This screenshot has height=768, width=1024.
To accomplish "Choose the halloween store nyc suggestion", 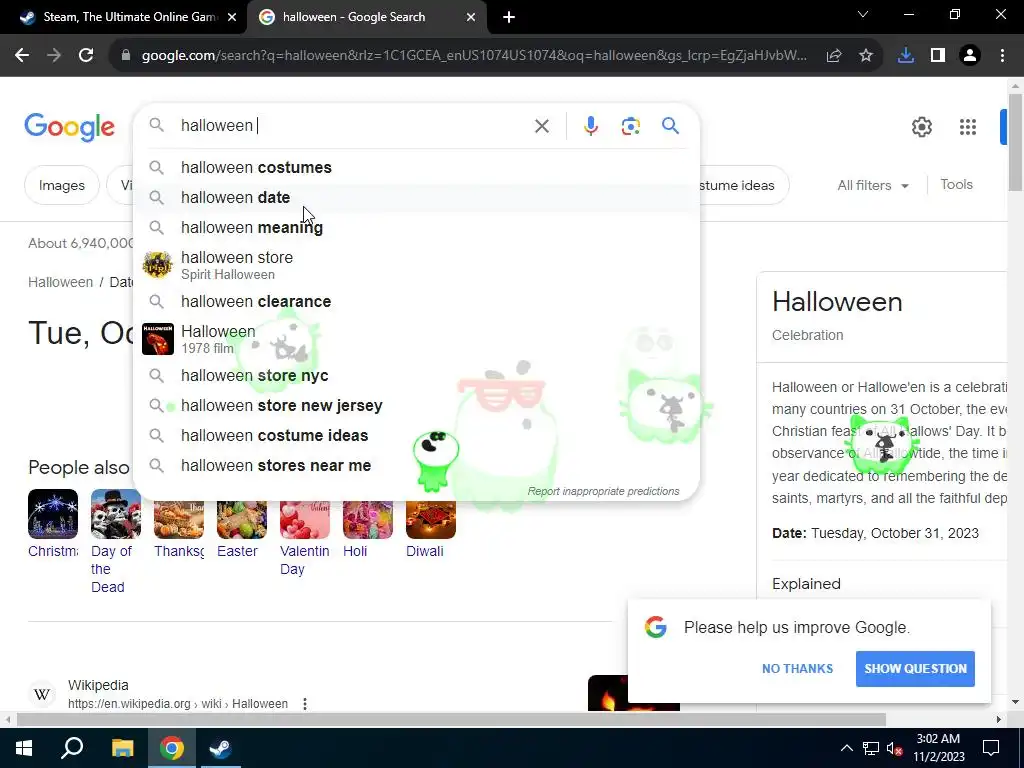I will click(417, 376).
